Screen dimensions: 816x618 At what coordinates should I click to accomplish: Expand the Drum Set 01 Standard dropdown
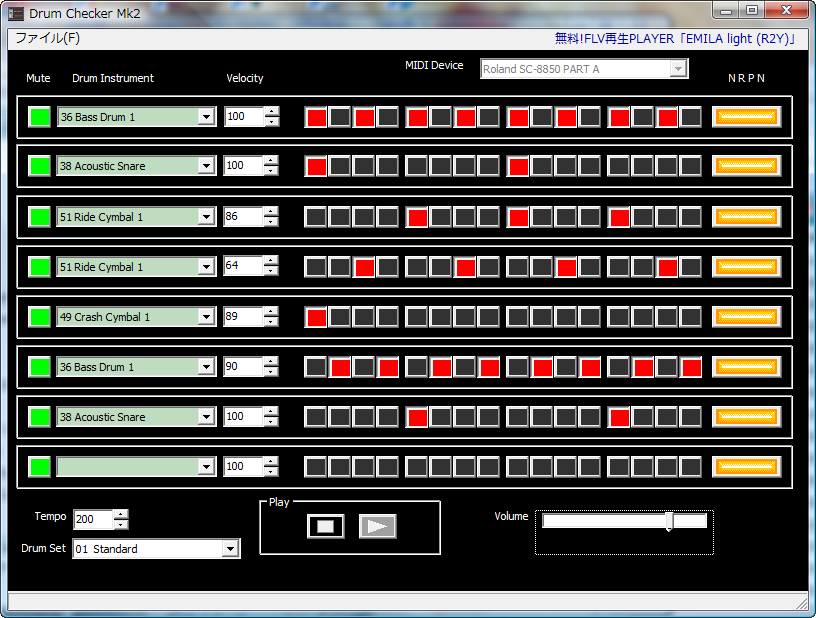pos(230,549)
